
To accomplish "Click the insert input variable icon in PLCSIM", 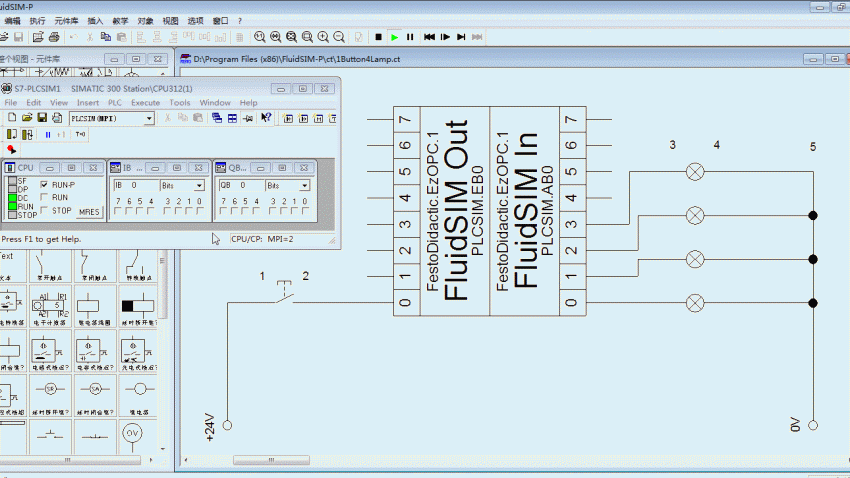I will click(x=288, y=118).
